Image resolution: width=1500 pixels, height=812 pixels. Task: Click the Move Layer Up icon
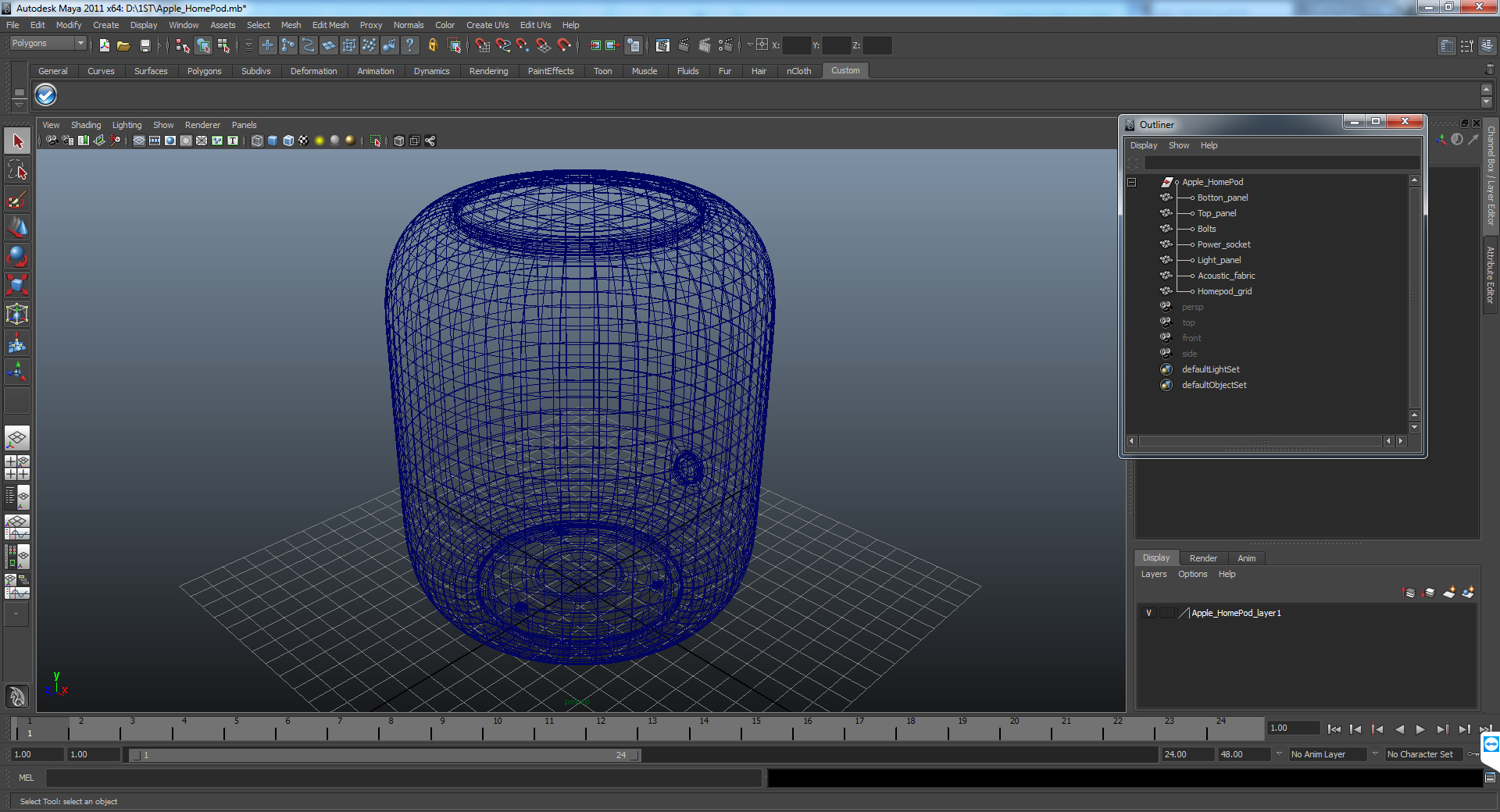pyautogui.click(x=1409, y=593)
